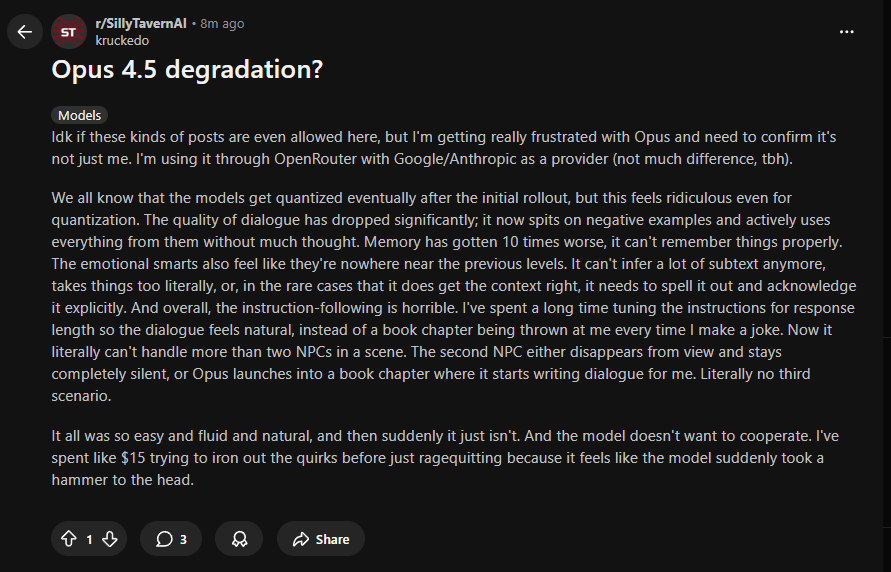
Task: Open the SillyTavernAI subreddit avatar
Action: pyautogui.click(x=69, y=32)
